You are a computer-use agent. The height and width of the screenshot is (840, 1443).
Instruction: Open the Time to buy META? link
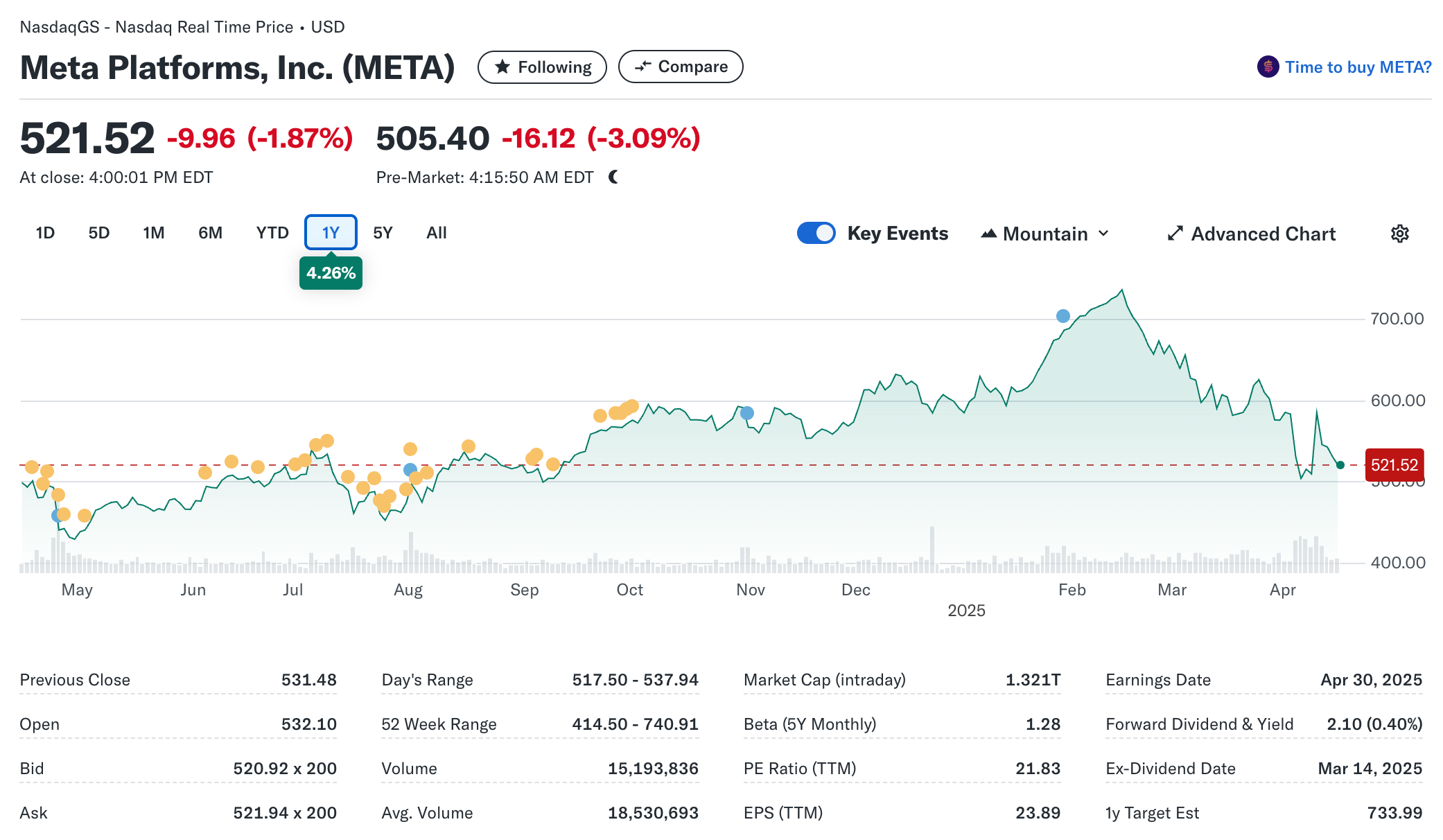(1357, 67)
